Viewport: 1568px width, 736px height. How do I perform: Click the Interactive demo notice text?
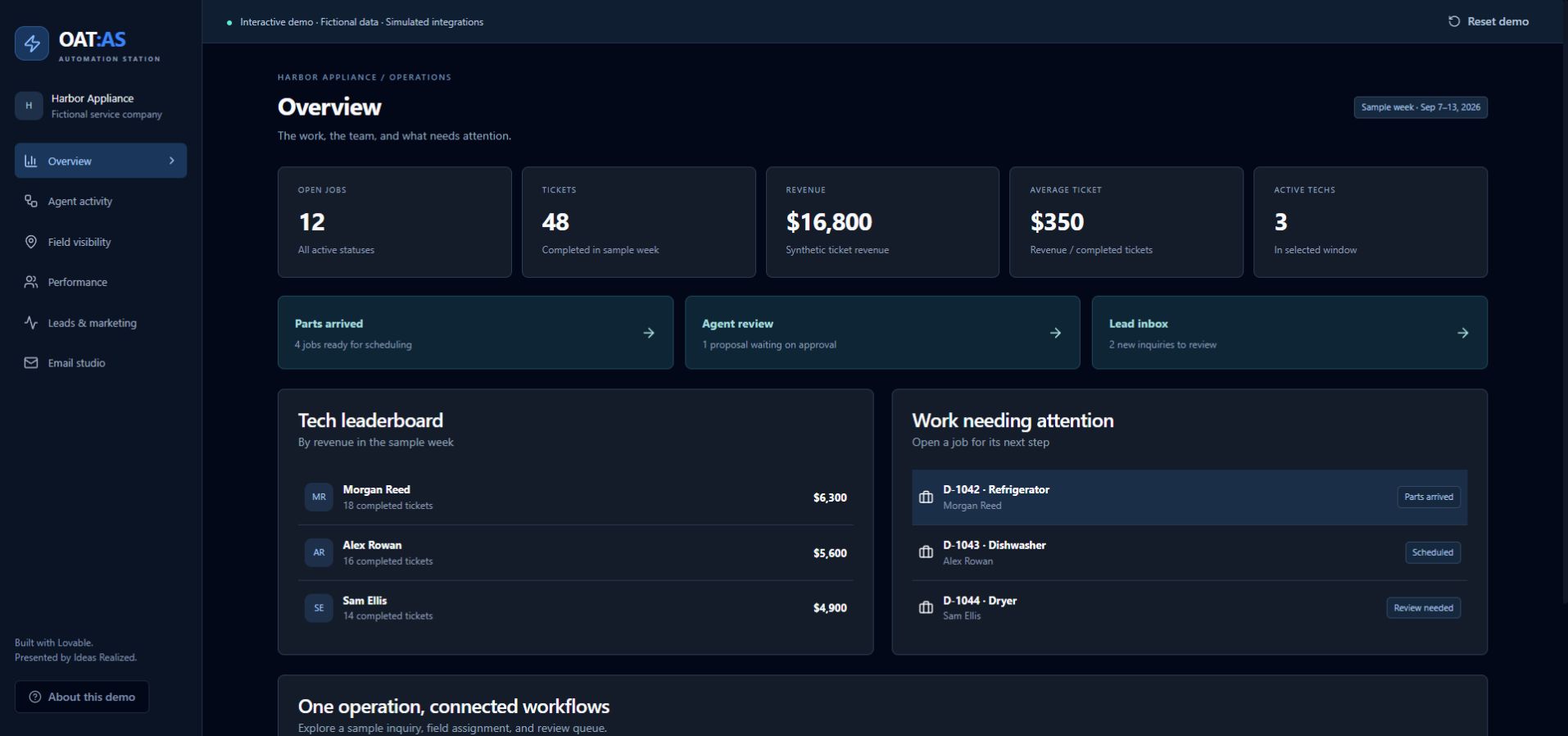pos(361,22)
